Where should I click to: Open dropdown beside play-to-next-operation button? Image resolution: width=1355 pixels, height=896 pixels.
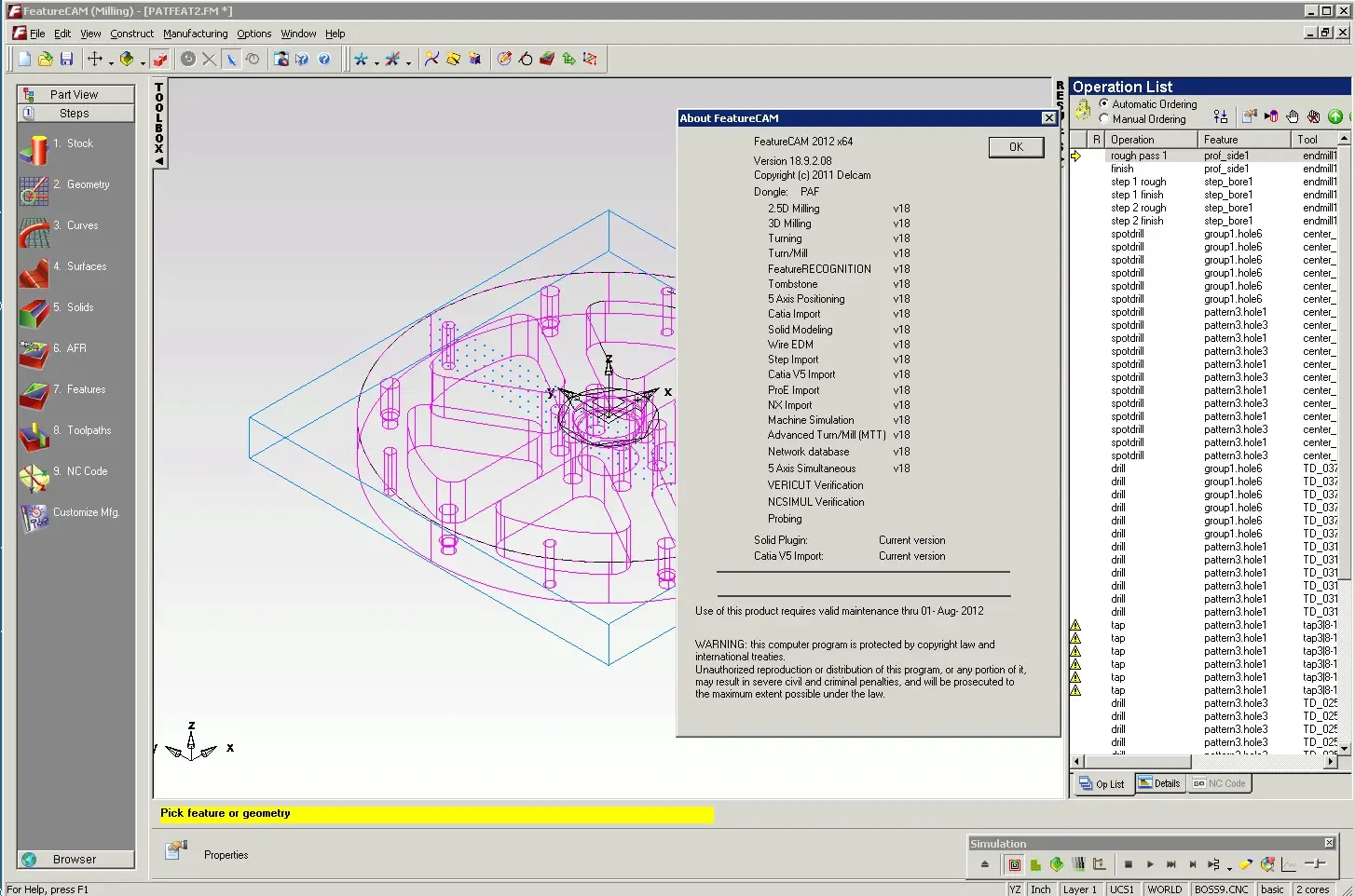point(1229,869)
